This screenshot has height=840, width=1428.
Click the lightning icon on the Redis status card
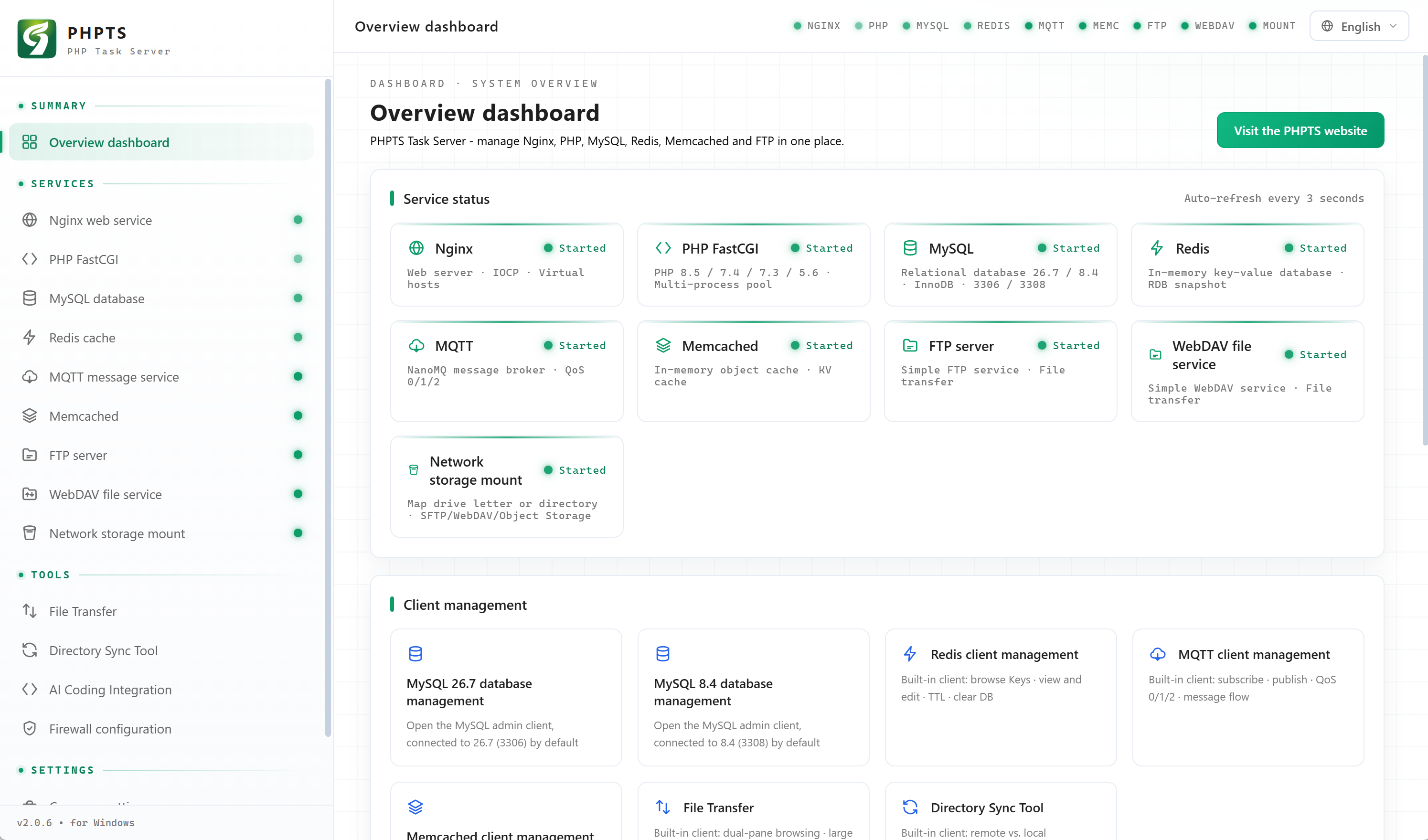[1157, 248]
